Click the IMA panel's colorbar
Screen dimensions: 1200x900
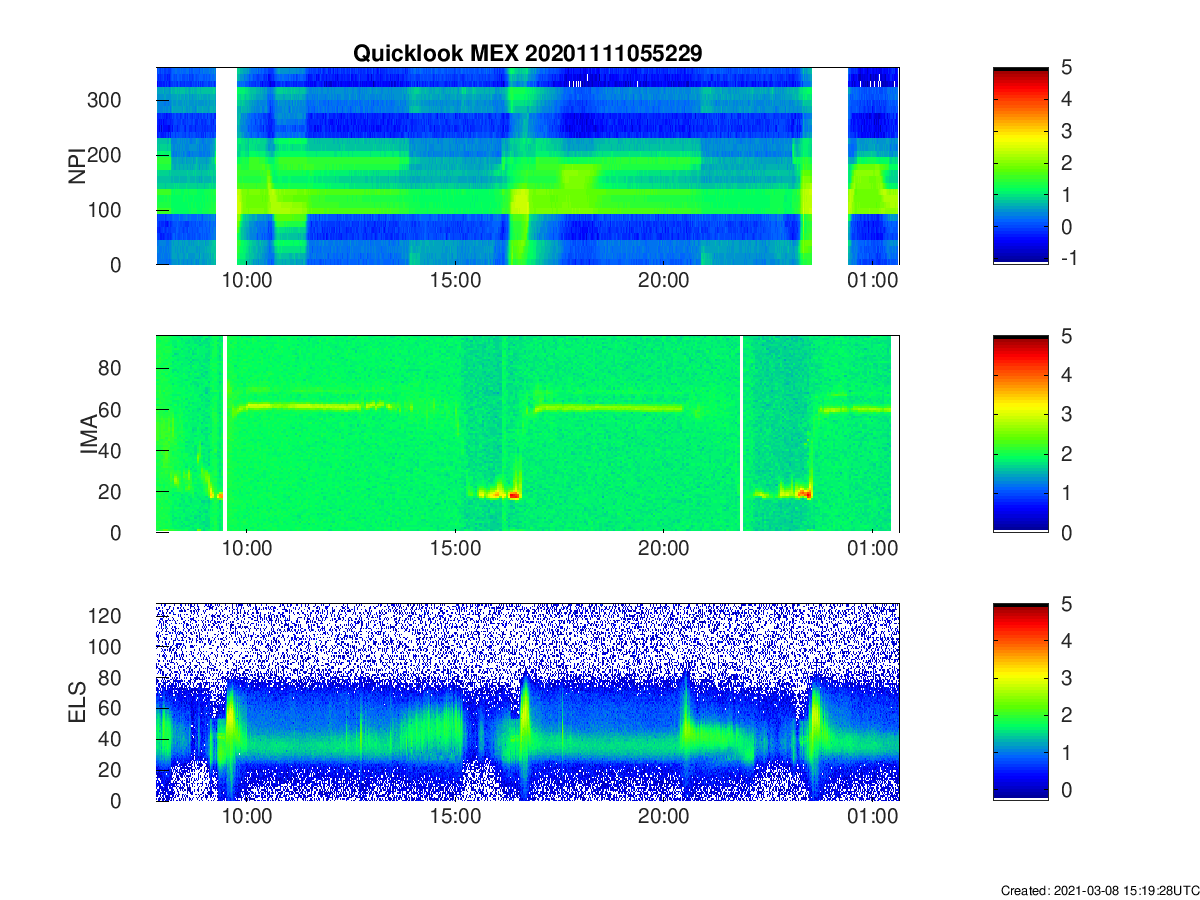tap(1021, 434)
